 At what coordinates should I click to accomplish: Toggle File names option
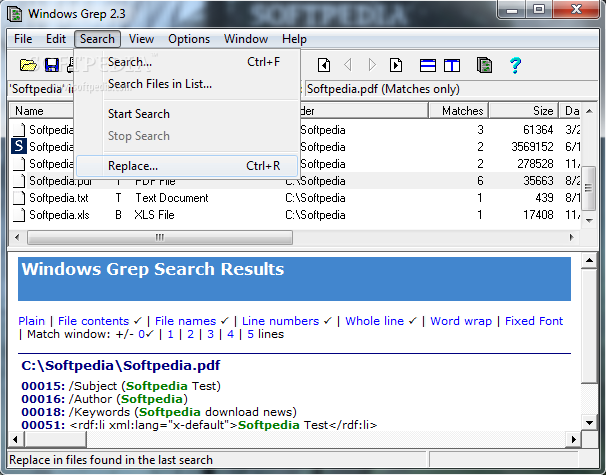(x=186, y=321)
